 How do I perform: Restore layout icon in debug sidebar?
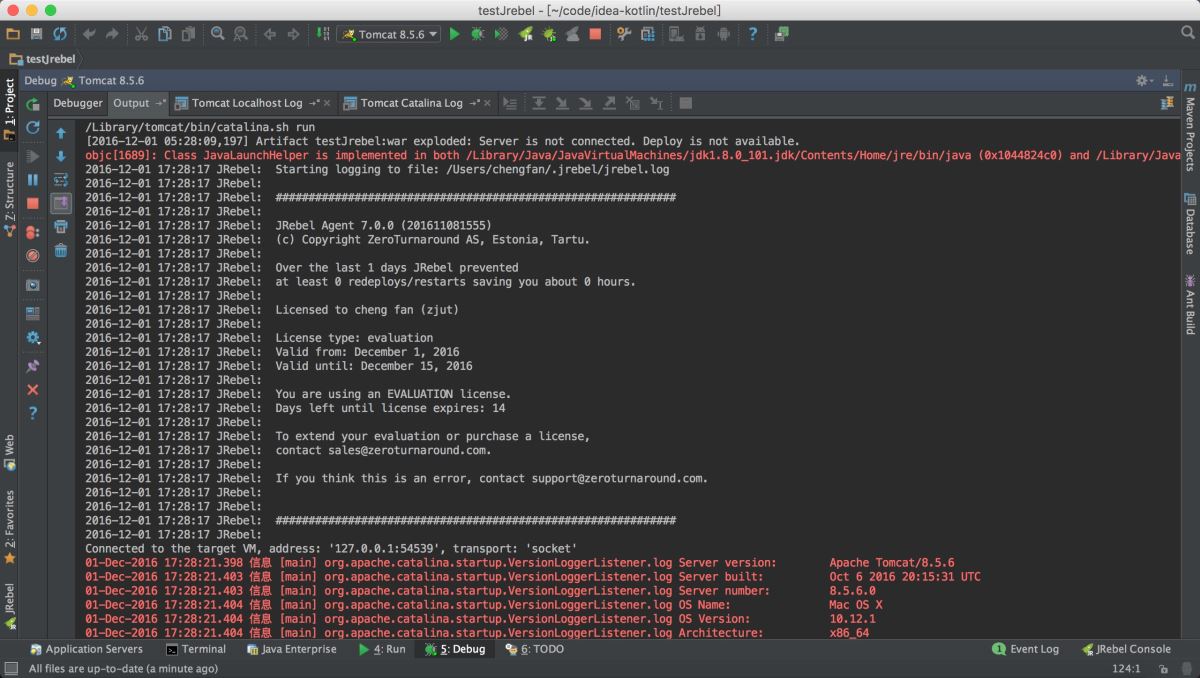[x=32, y=313]
